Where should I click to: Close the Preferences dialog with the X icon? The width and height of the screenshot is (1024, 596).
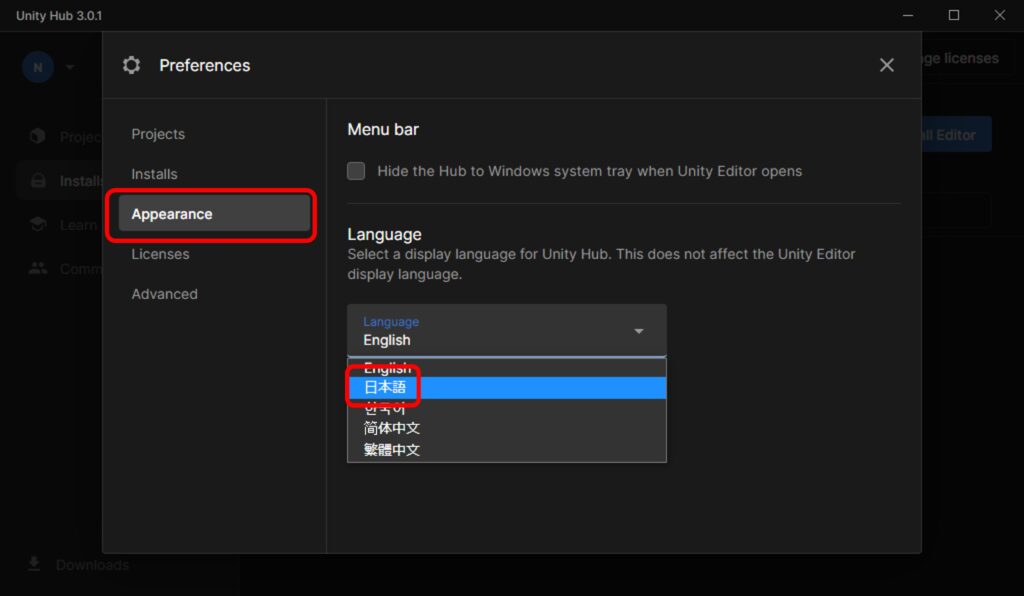coord(886,65)
